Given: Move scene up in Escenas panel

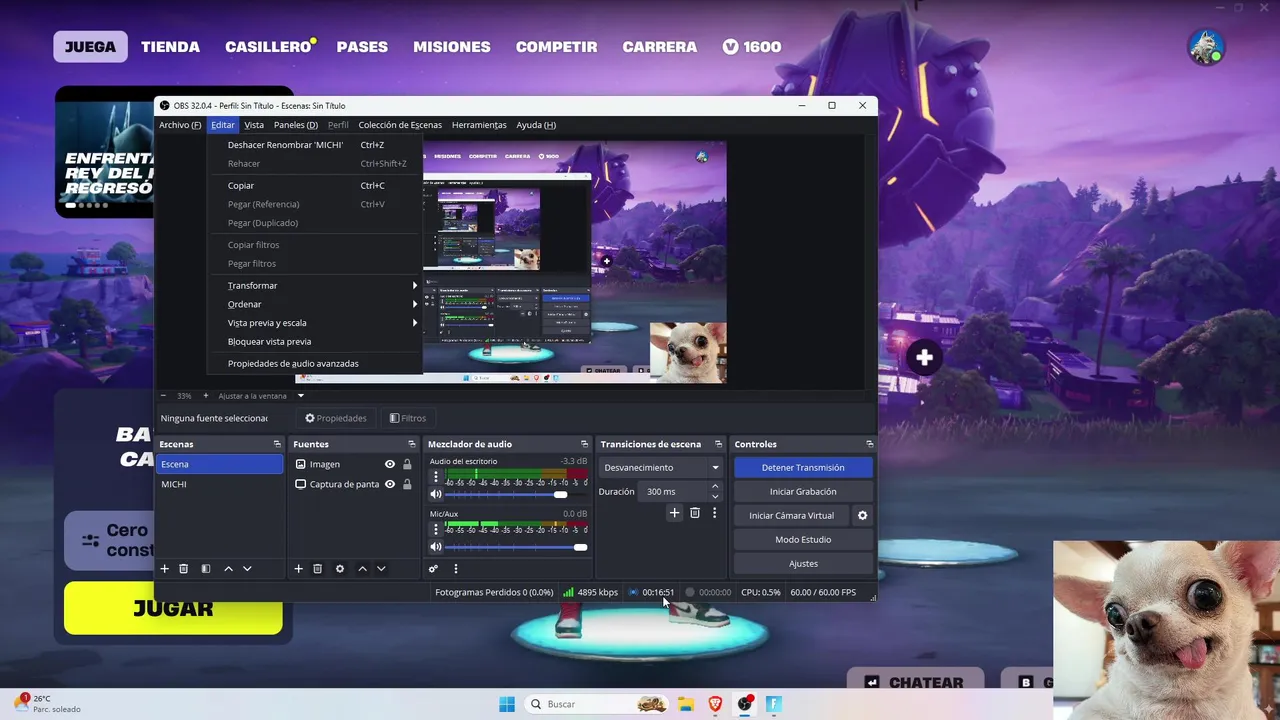Looking at the screenshot, I should (228, 569).
